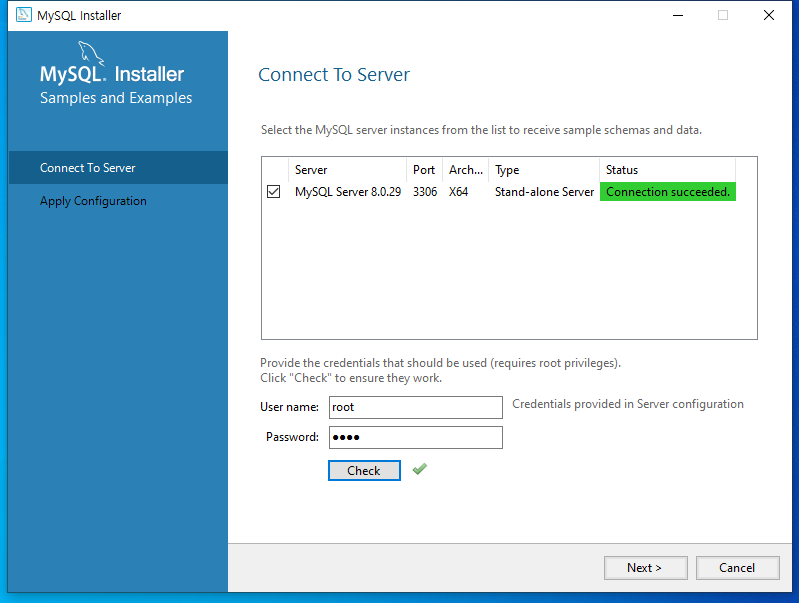Click the 'Connection succeeded.' status cell
Image resolution: width=799 pixels, height=603 pixels.
(668, 192)
